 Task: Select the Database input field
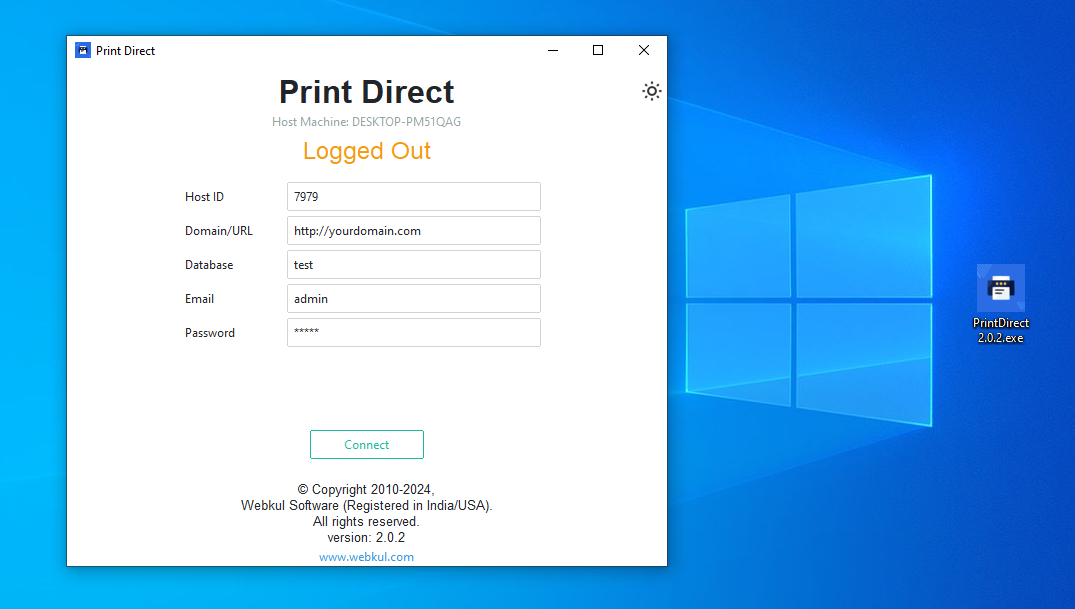click(413, 265)
